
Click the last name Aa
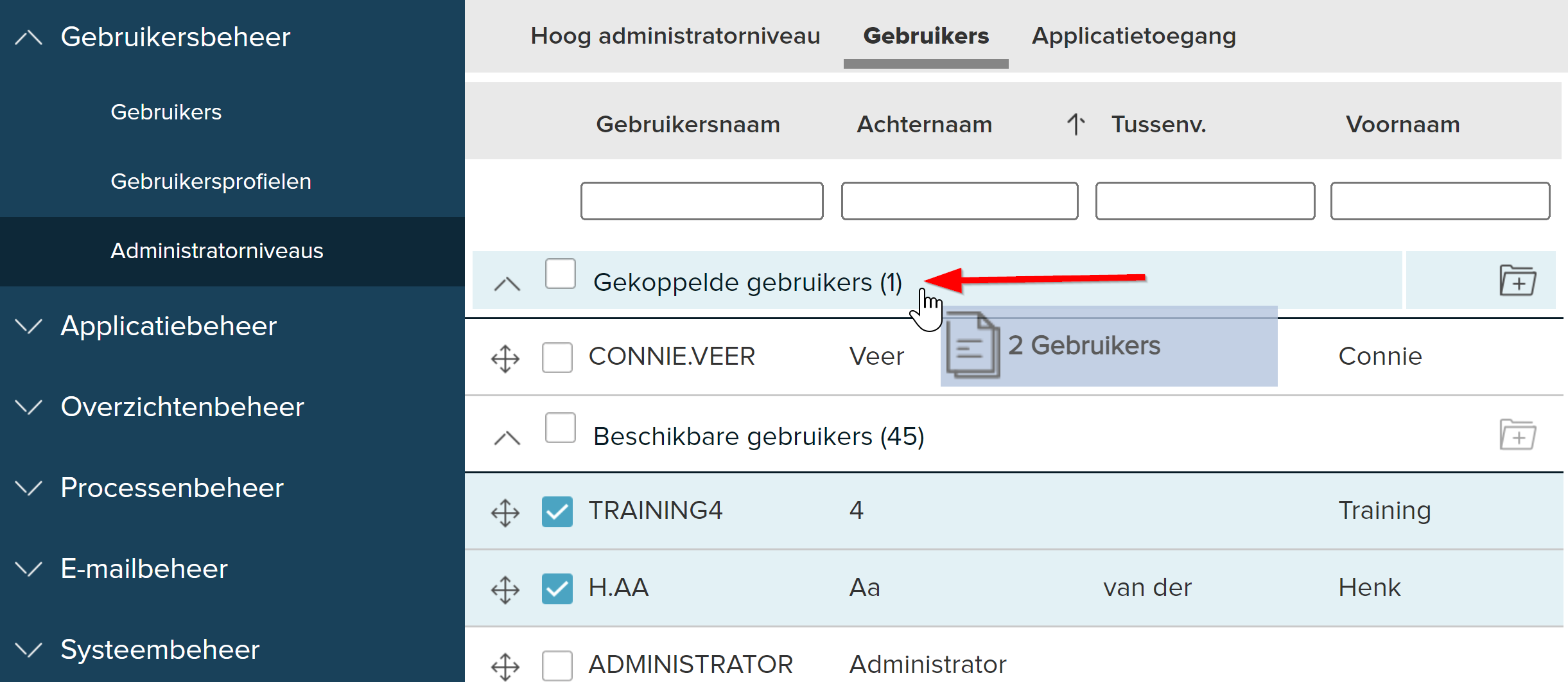click(x=865, y=588)
